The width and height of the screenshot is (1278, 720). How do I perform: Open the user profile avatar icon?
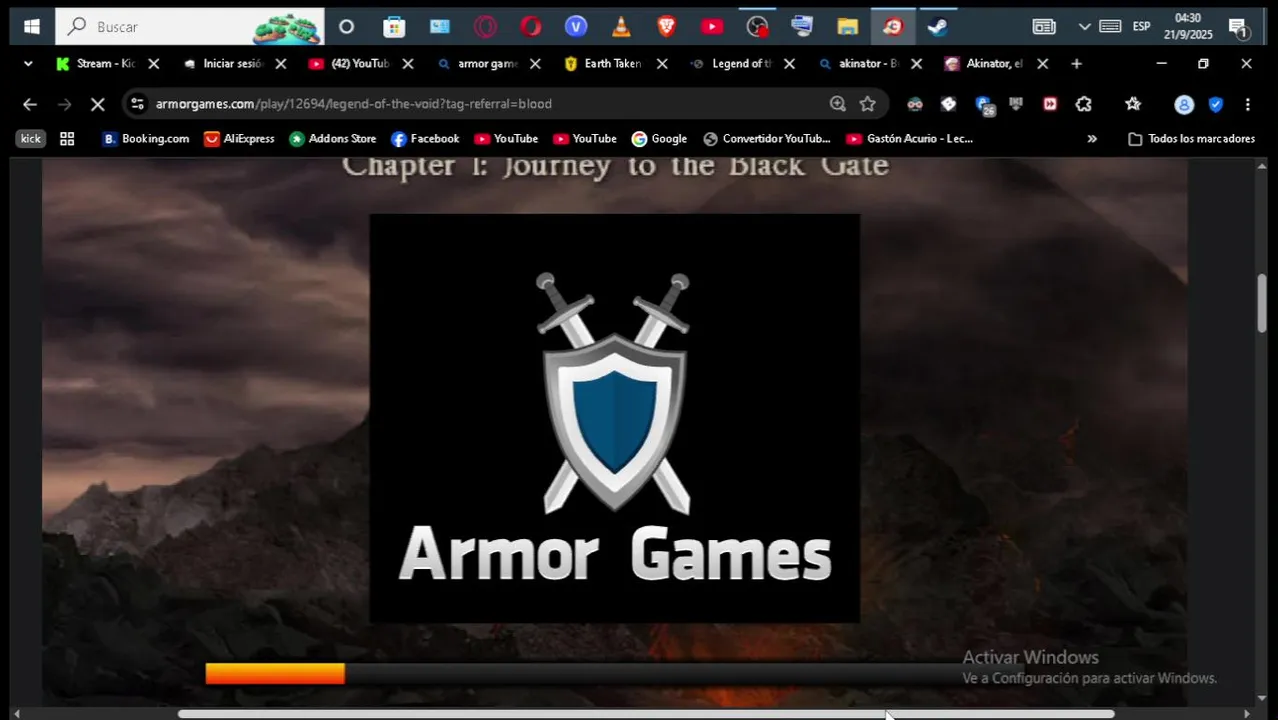tap(1184, 104)
